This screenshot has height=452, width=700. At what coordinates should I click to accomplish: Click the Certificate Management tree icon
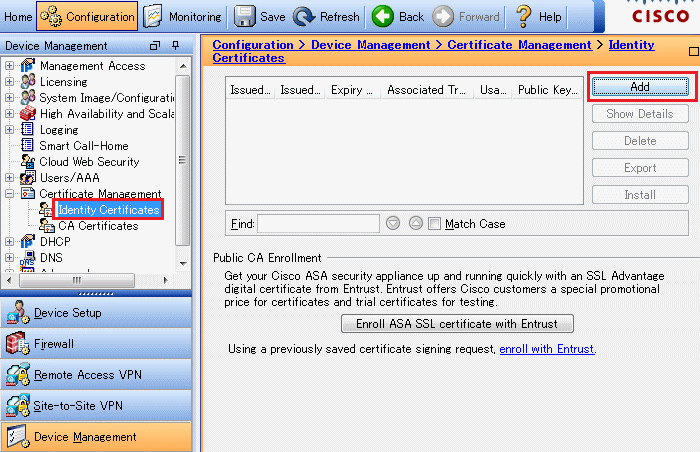click(x=28, y=193)
